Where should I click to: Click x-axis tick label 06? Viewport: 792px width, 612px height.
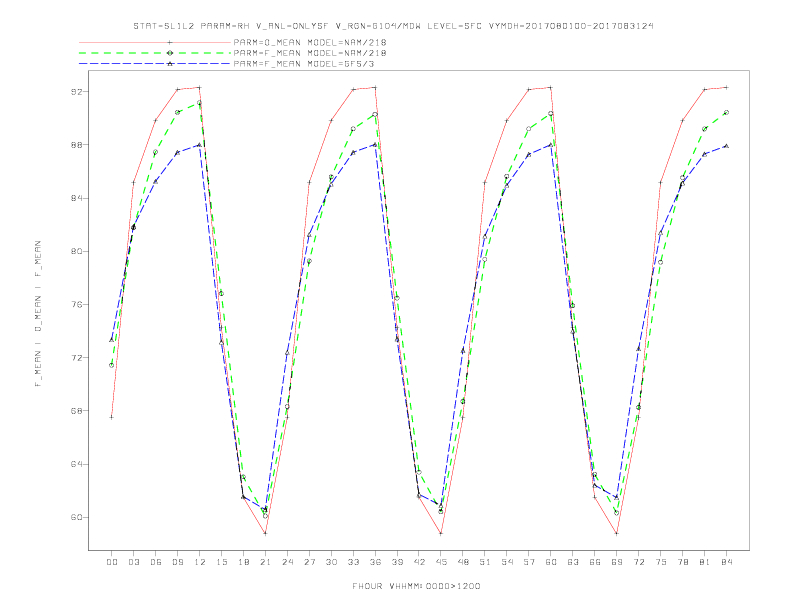point(156,562)
